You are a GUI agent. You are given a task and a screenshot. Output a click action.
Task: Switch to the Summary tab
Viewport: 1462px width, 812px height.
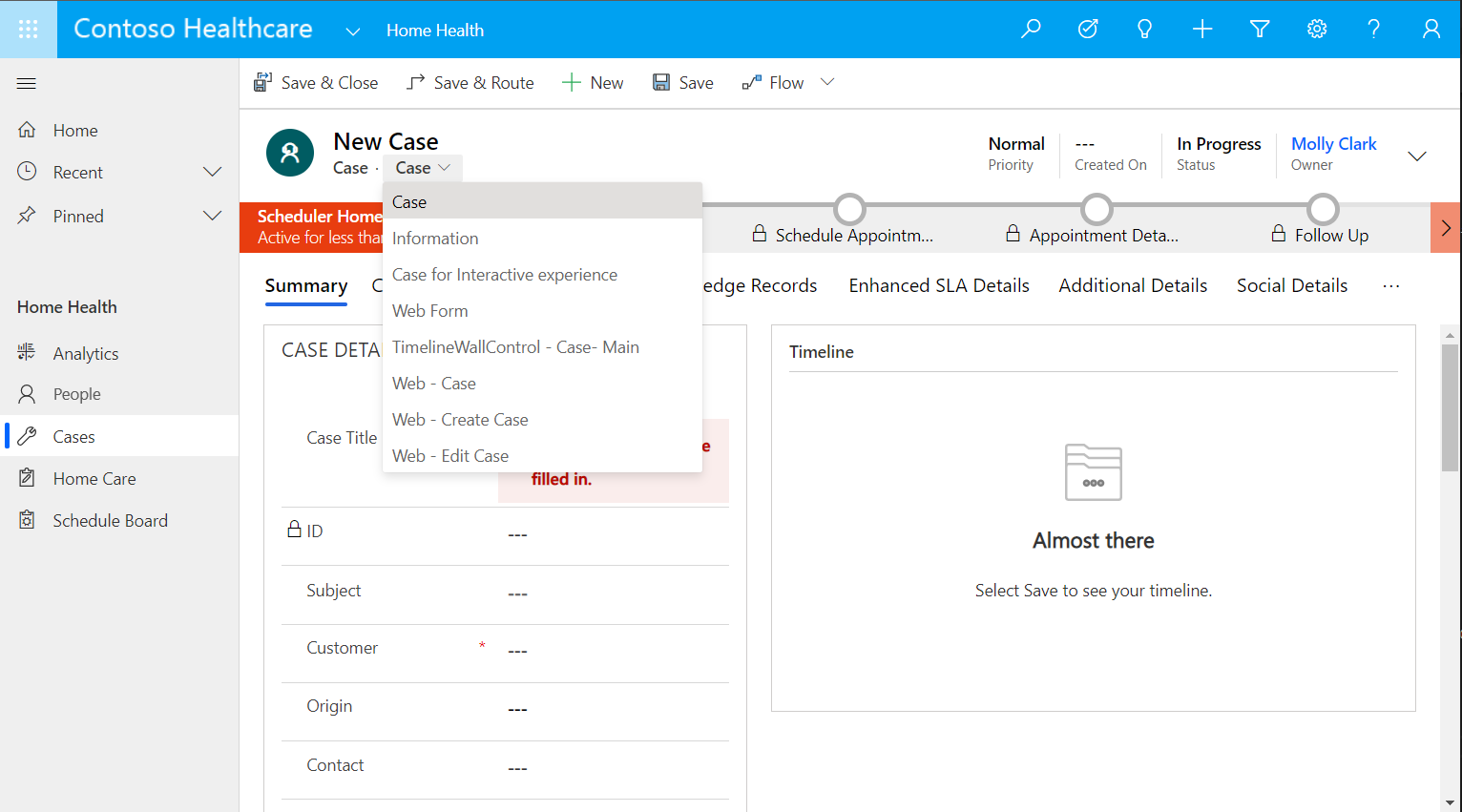click(x=306, y=286)
